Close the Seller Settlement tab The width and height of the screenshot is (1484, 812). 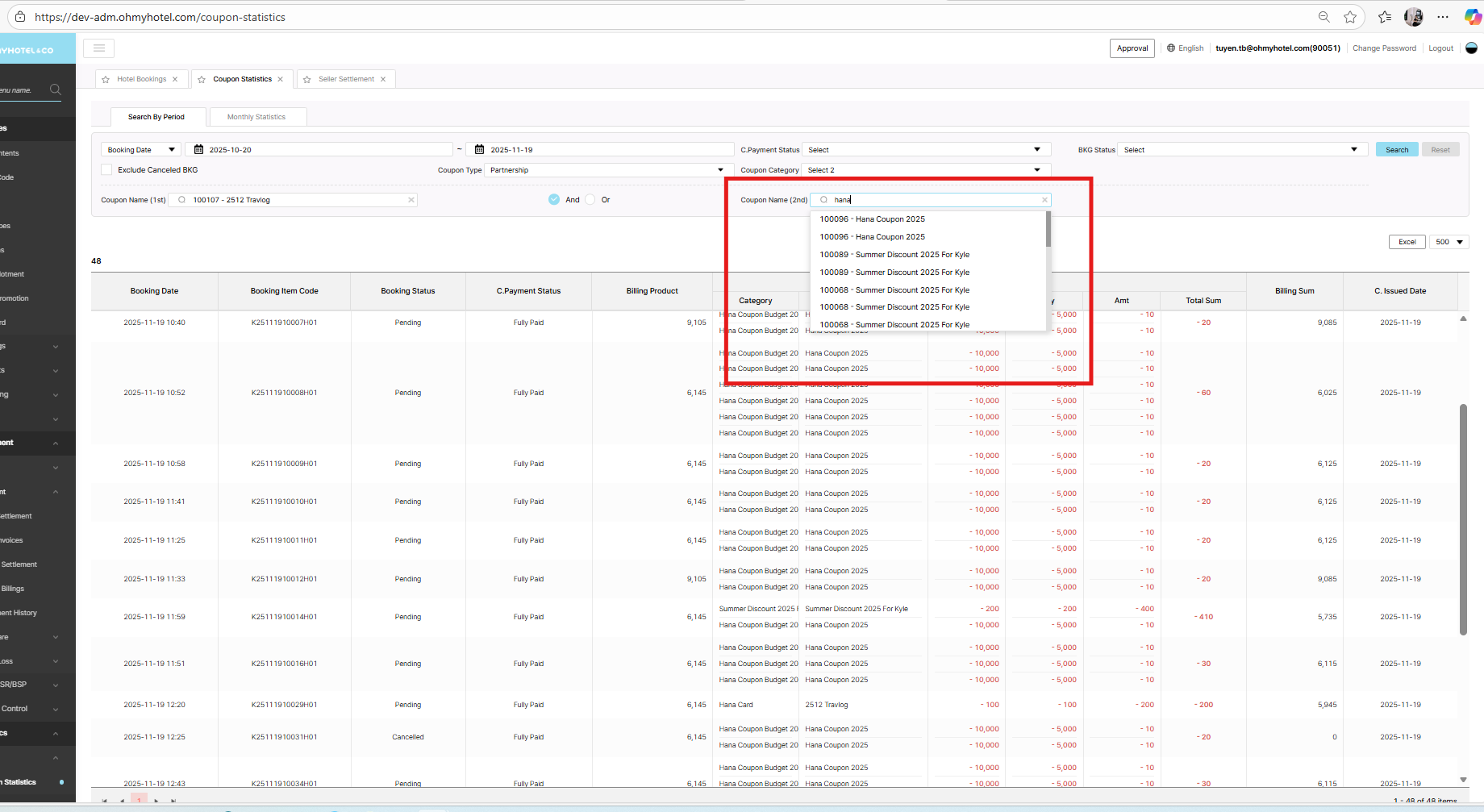[383, 79]
